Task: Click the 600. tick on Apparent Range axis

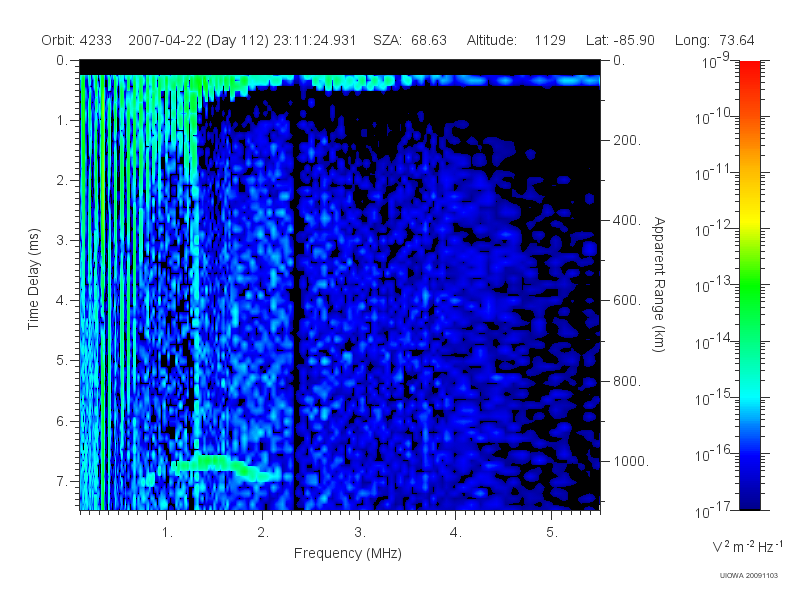Action: pyautogui.click(x=627, y=301)
